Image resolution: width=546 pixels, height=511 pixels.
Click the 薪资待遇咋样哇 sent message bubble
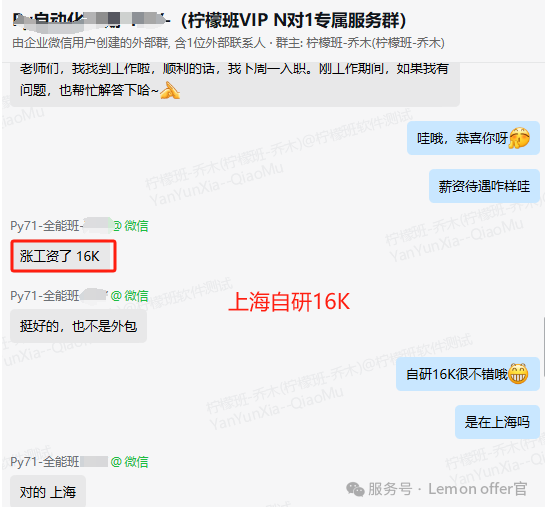coord(484,186)
